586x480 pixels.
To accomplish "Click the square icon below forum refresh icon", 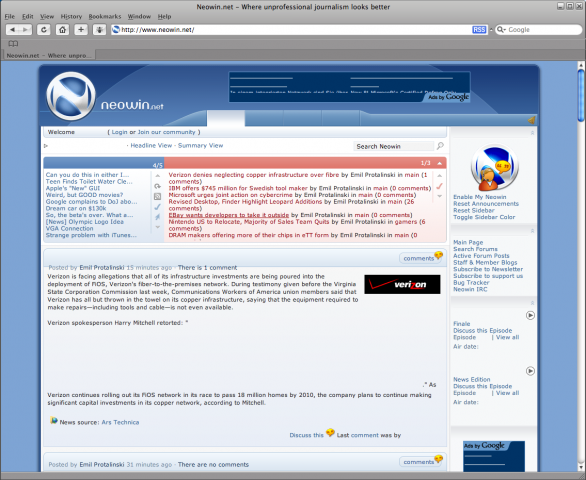I will [x=157, y=196].
